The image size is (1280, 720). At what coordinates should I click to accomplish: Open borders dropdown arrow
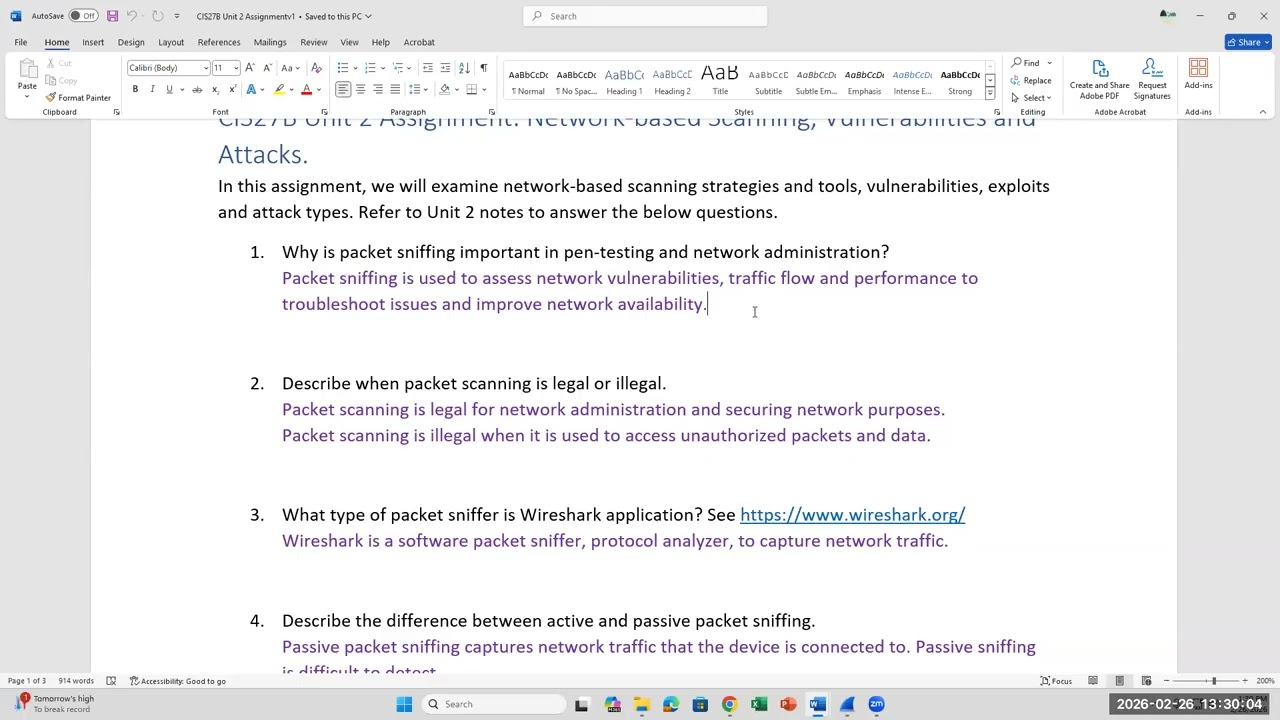[483, 90]
